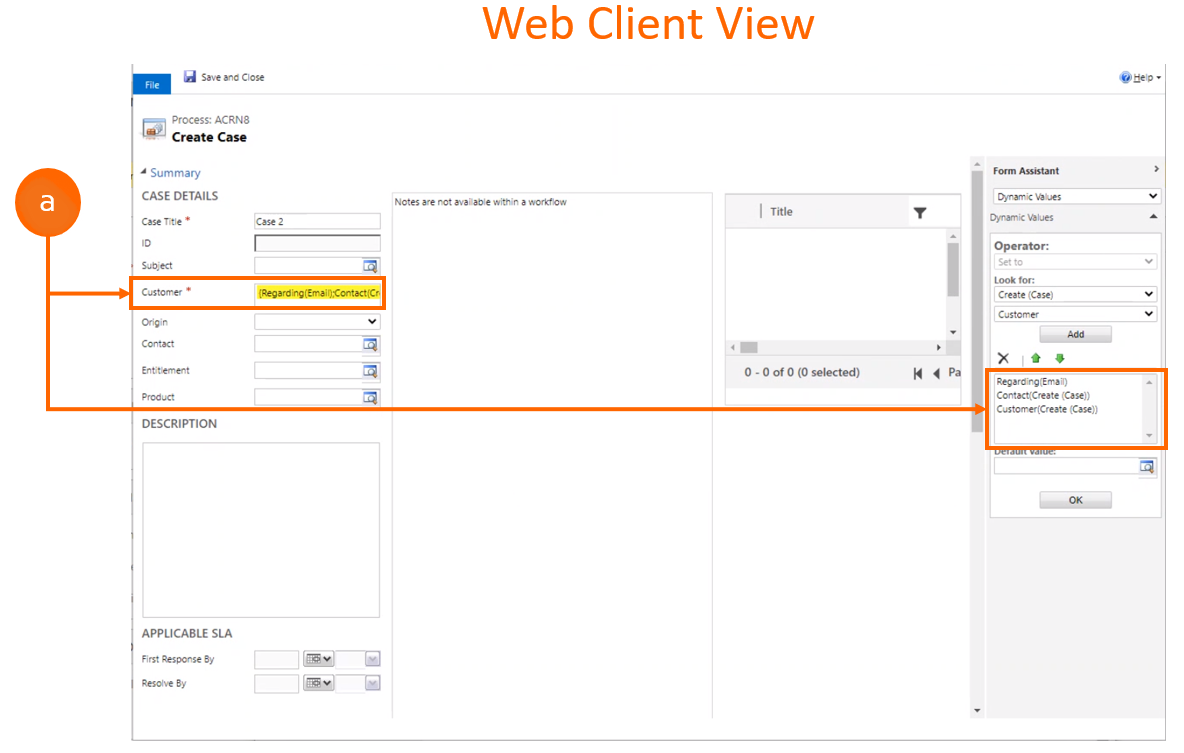
Task: Click the Description text area
Action: (261, 530)
